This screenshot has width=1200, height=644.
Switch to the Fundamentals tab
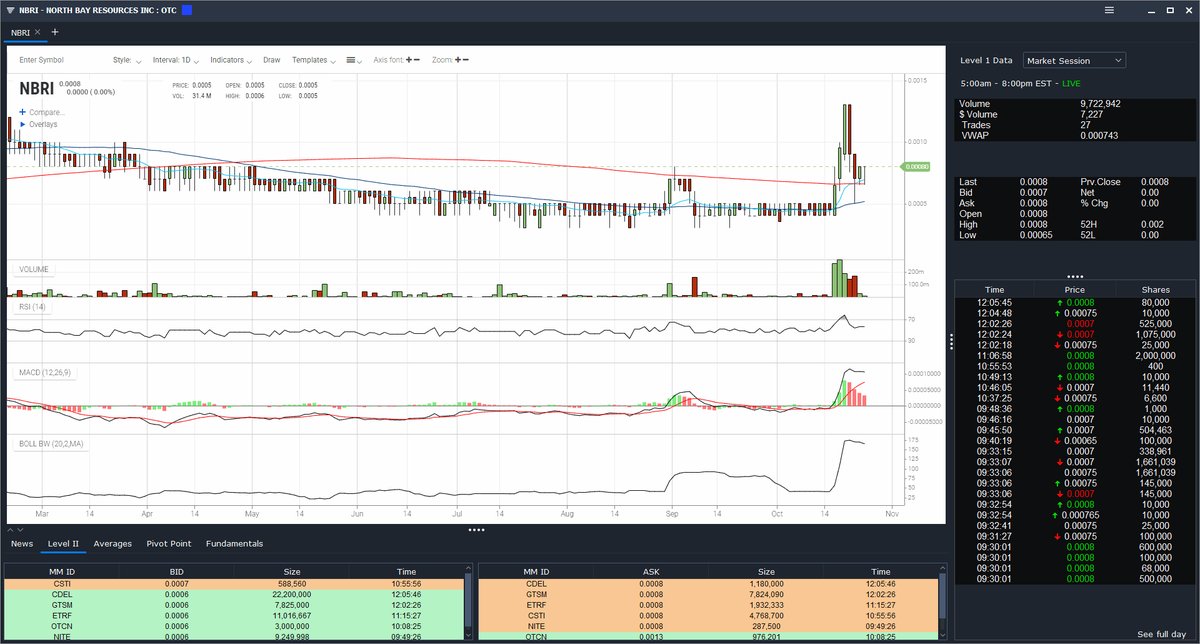coord(234,544)
